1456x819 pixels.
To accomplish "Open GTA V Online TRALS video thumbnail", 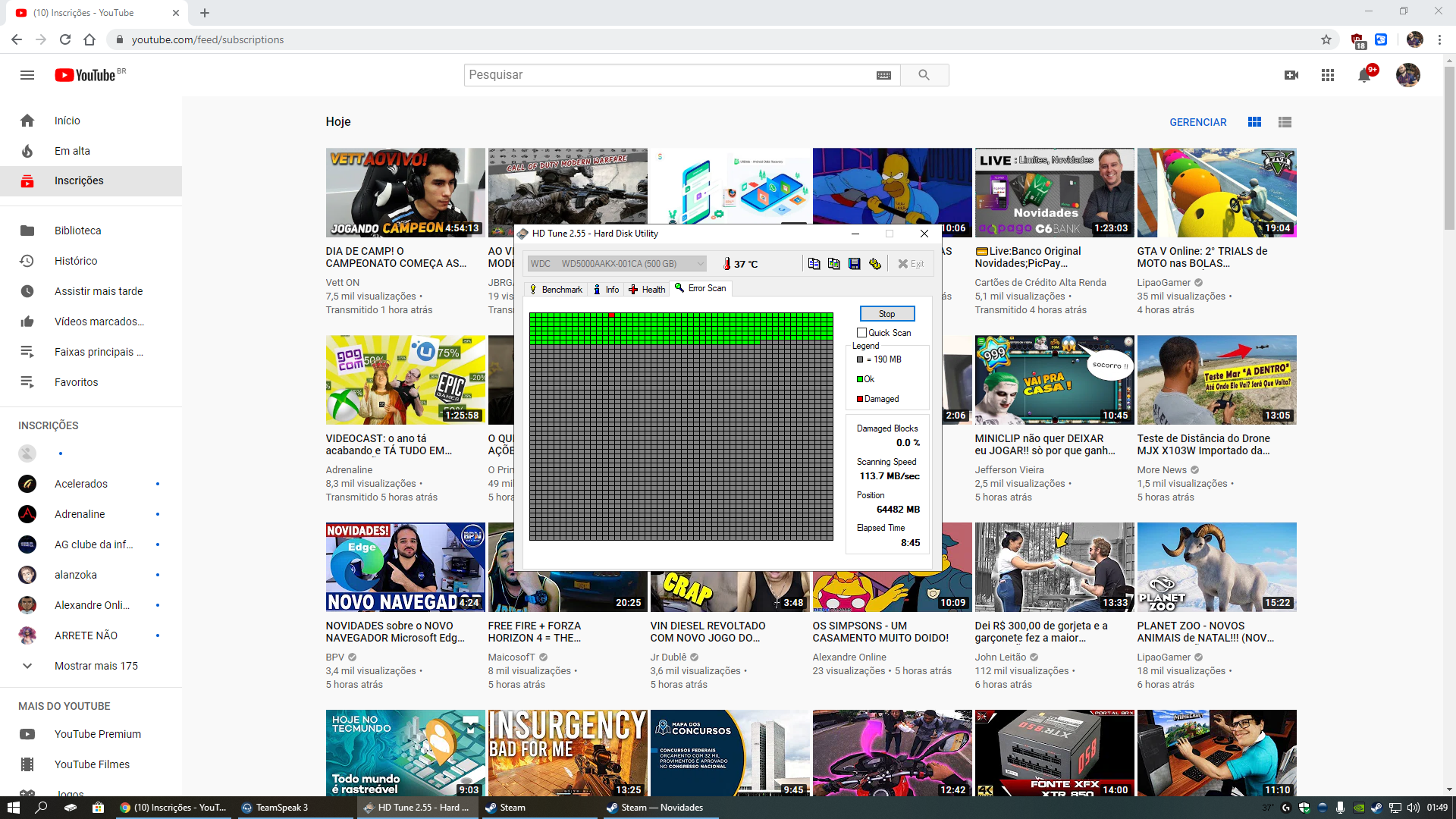I will (x=1216, y=192).
